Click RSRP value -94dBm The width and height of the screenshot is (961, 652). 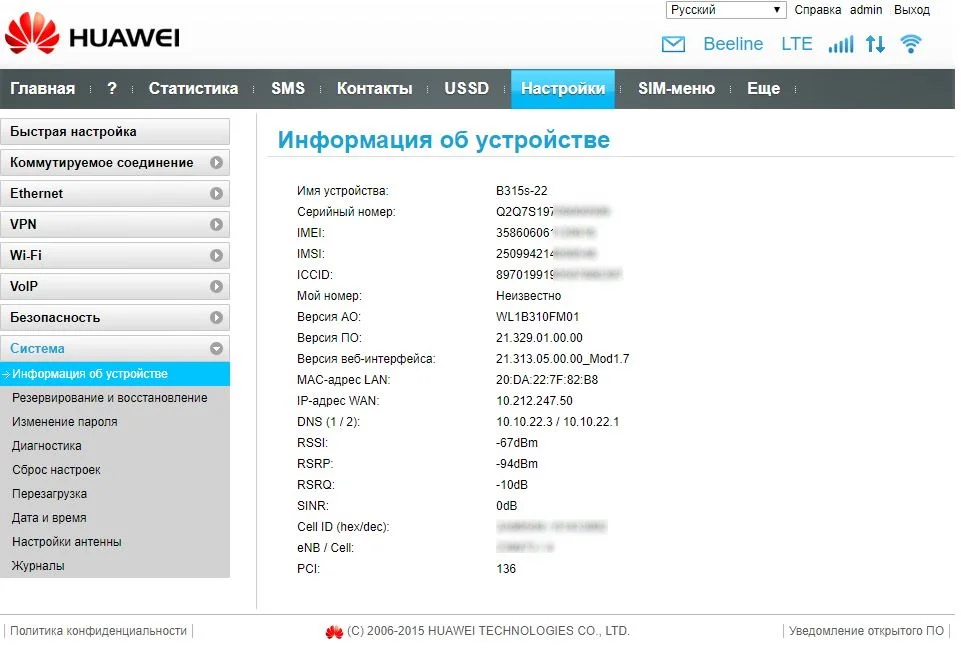[x=517, y=464]
